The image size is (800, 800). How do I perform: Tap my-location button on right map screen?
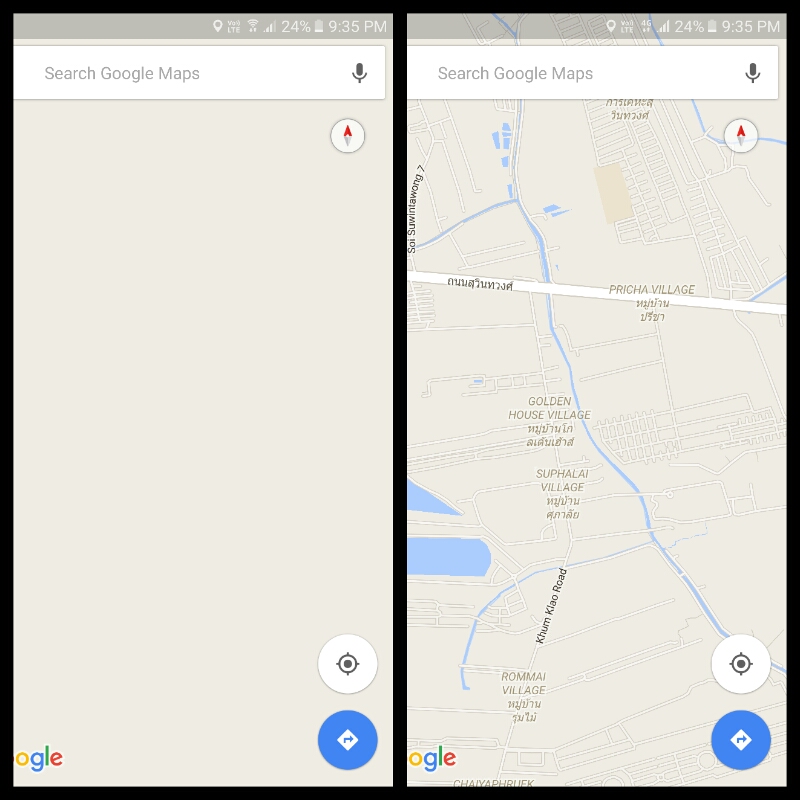(x=741, y=664)
